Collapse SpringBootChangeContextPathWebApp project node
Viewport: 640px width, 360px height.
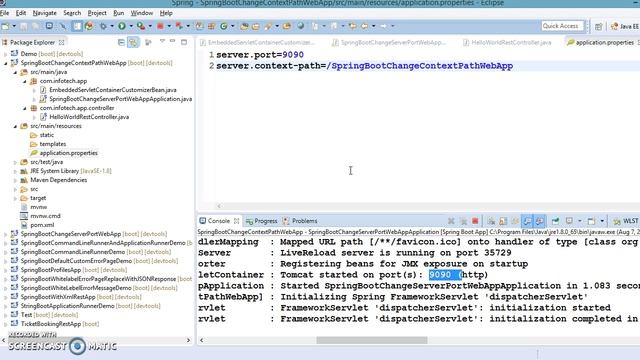pos(5,63)
